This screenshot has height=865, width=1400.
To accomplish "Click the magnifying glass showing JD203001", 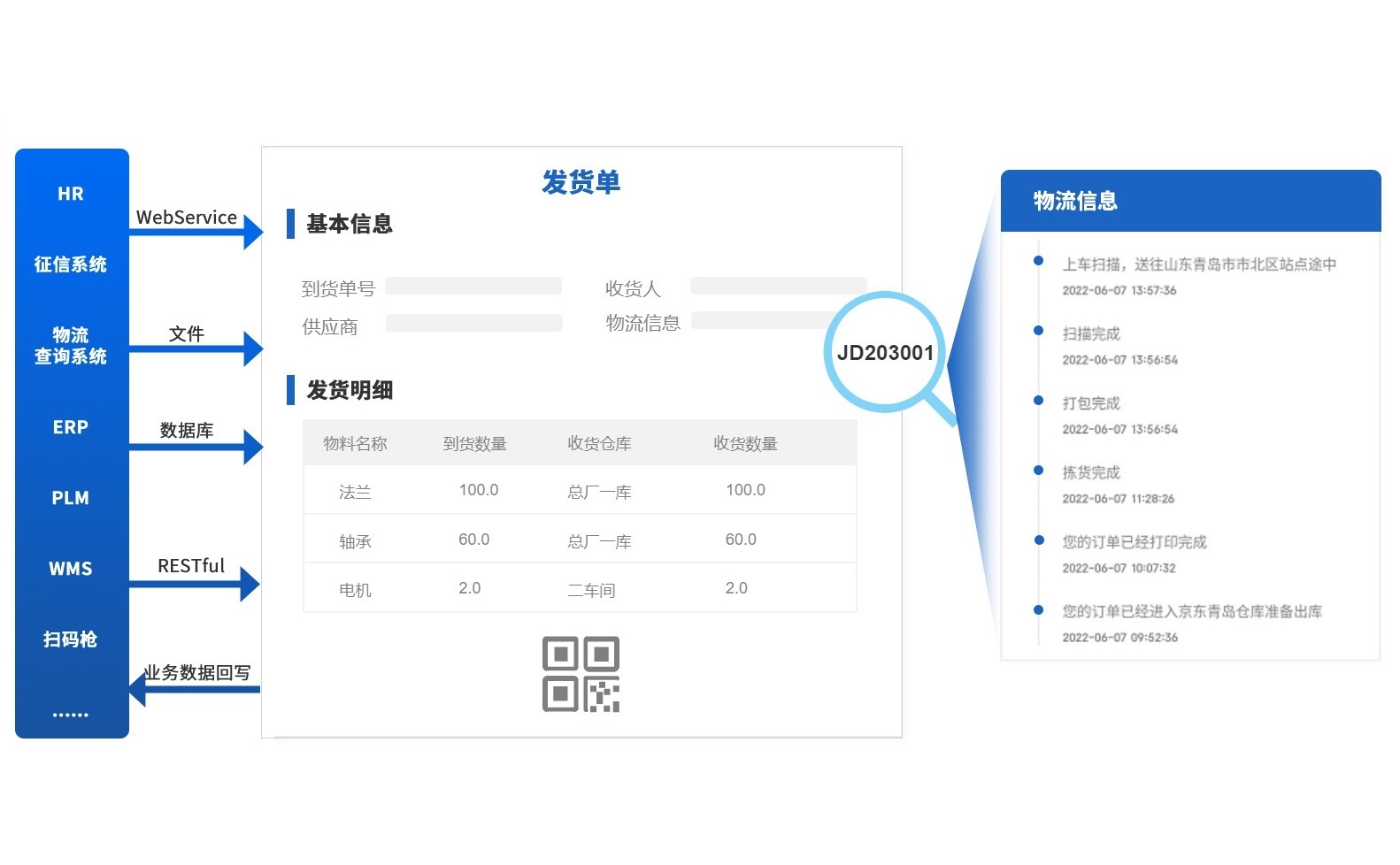I will point(885,352).
